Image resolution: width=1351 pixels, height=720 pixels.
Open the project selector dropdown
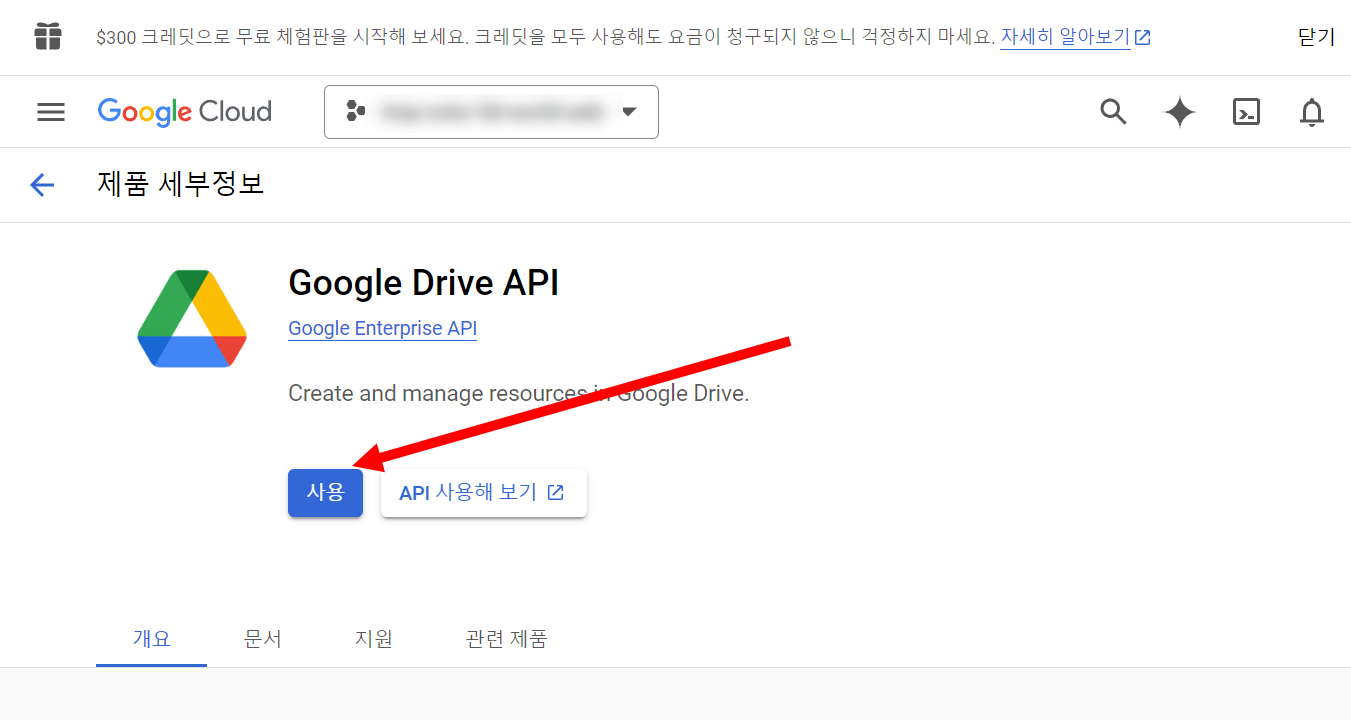pyautogui.click(x=491, y=112)
